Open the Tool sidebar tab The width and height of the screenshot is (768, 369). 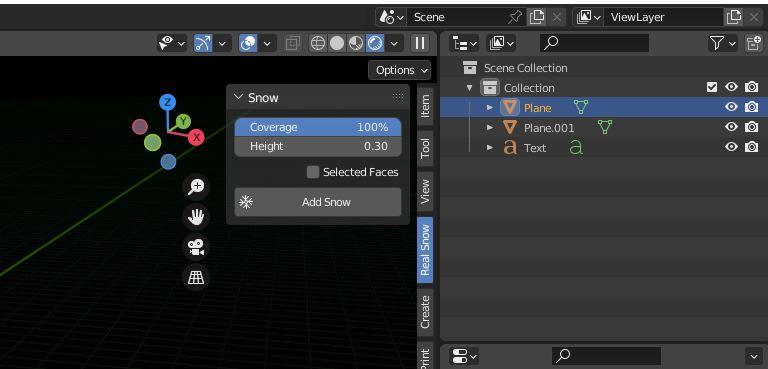tap(425, 148)
